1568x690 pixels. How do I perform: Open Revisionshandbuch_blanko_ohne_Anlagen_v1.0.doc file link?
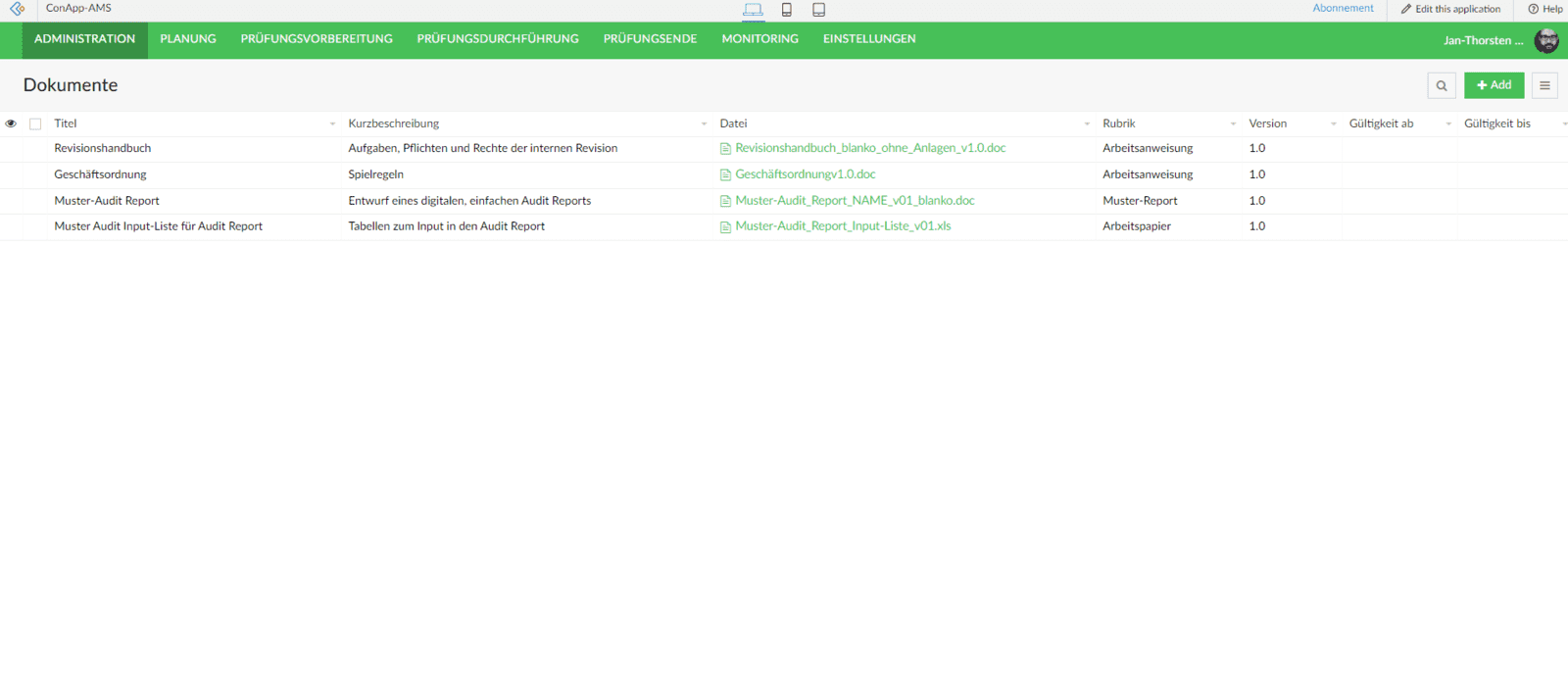click(x=870, y=148)
